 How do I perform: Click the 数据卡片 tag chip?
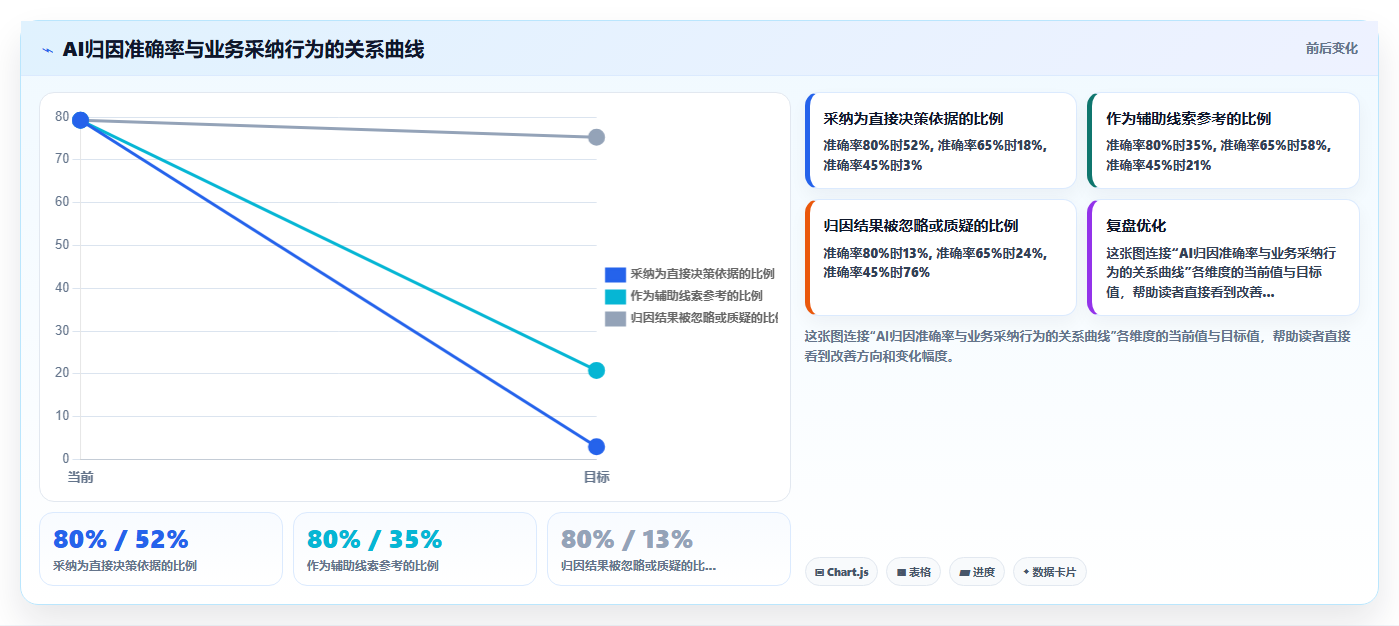pos(1049,572)
